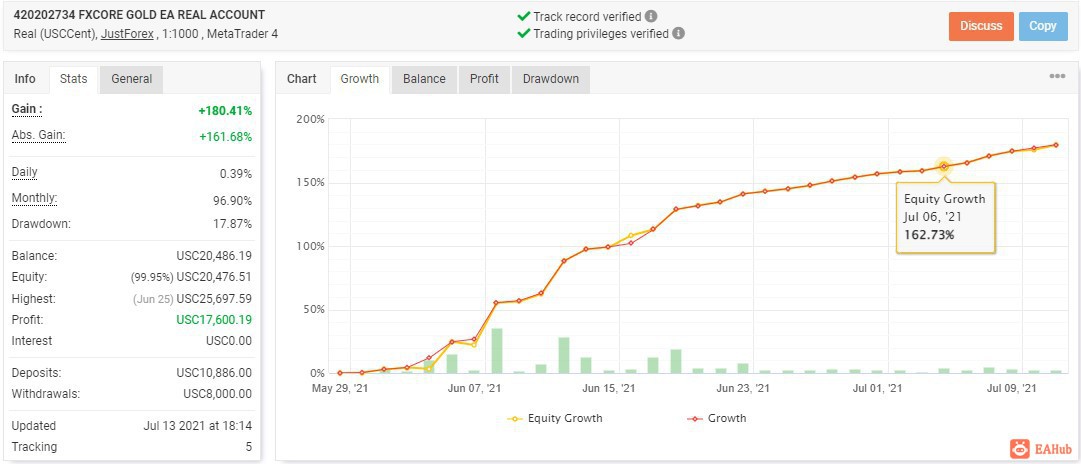Open the Profit chart tab
Screen dimensions: 1081x464
point(484,79)
